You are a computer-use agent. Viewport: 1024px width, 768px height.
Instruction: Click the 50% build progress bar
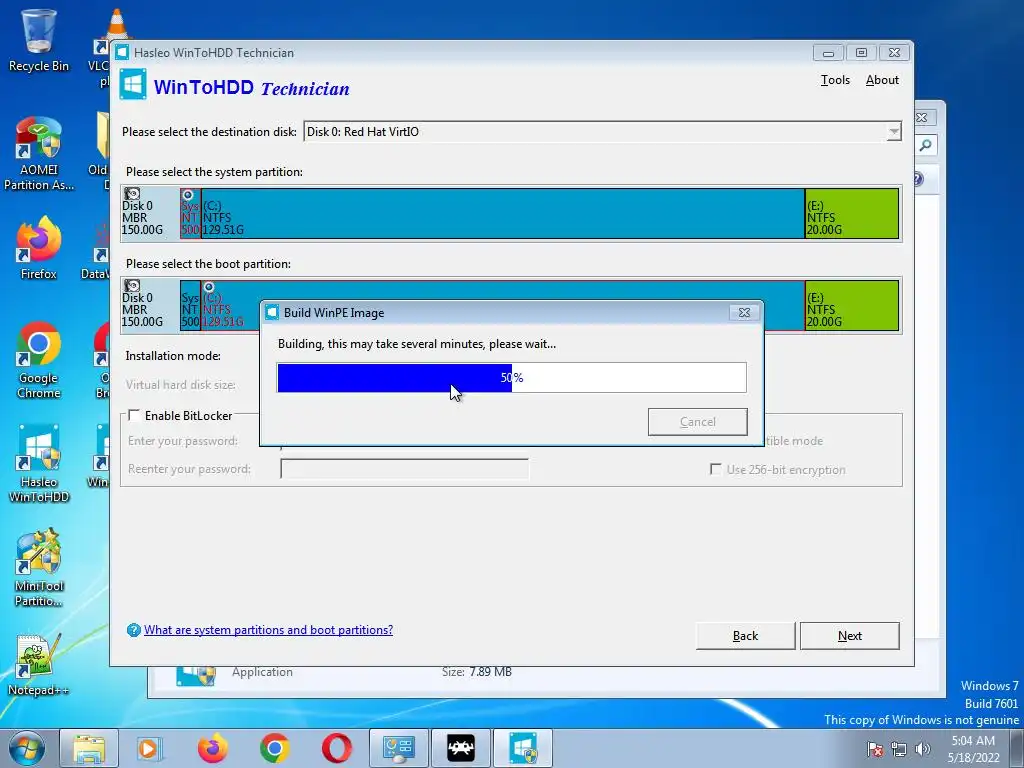click(x=511, y=377)
